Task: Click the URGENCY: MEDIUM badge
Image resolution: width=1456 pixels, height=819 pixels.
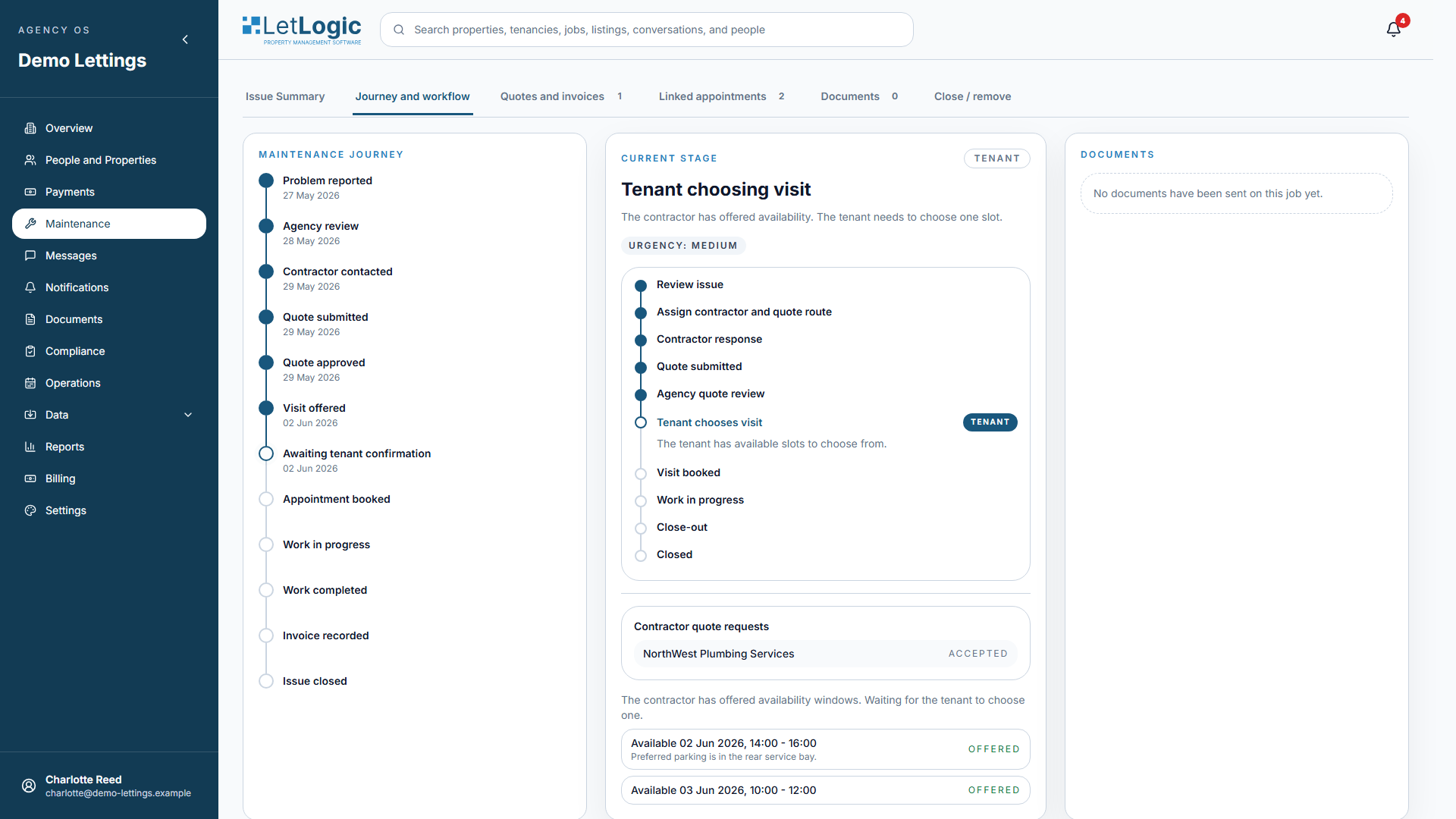Action: coord(682,246)
